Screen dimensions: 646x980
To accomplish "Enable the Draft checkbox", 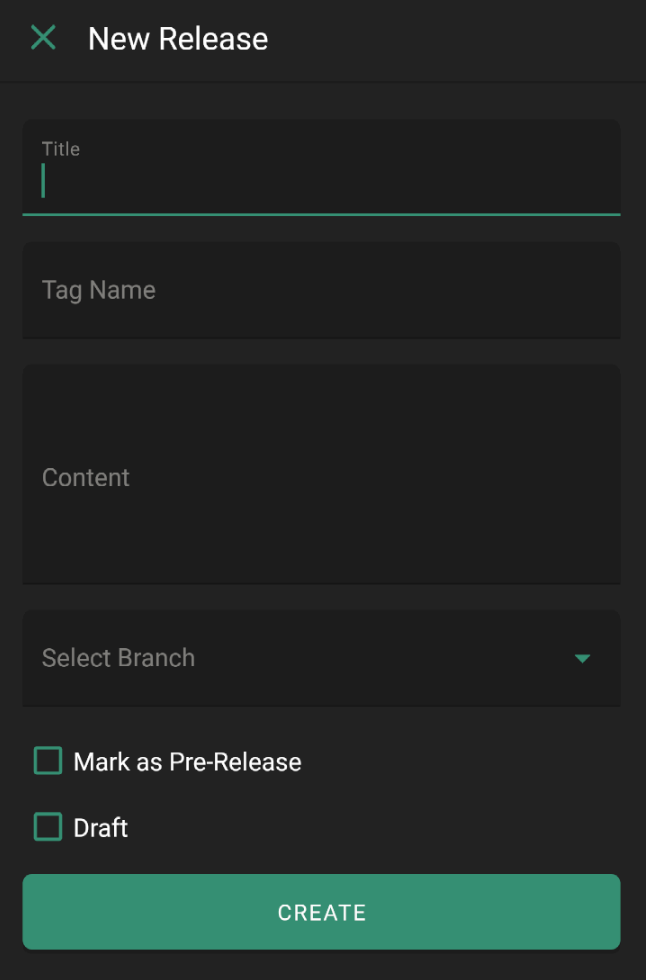I will pos(47,826).
